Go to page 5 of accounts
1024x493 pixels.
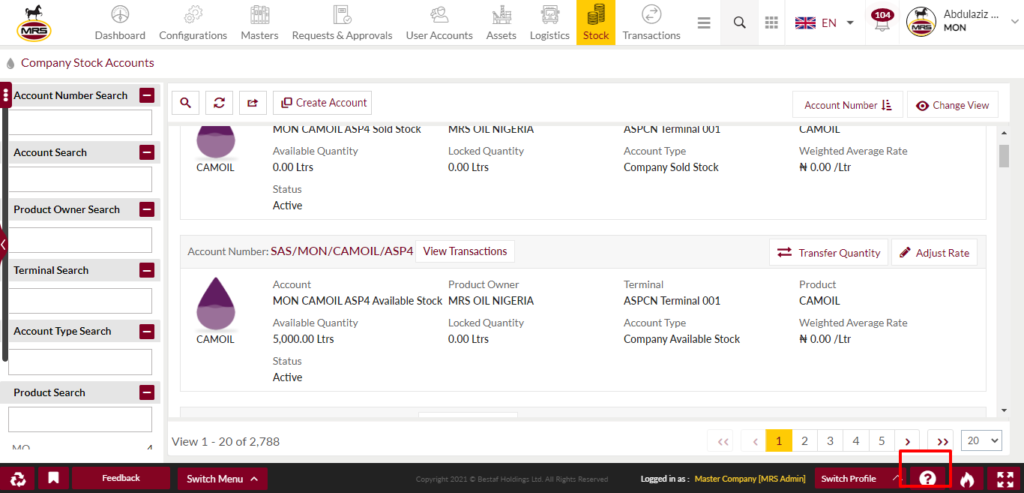[882, 441]
